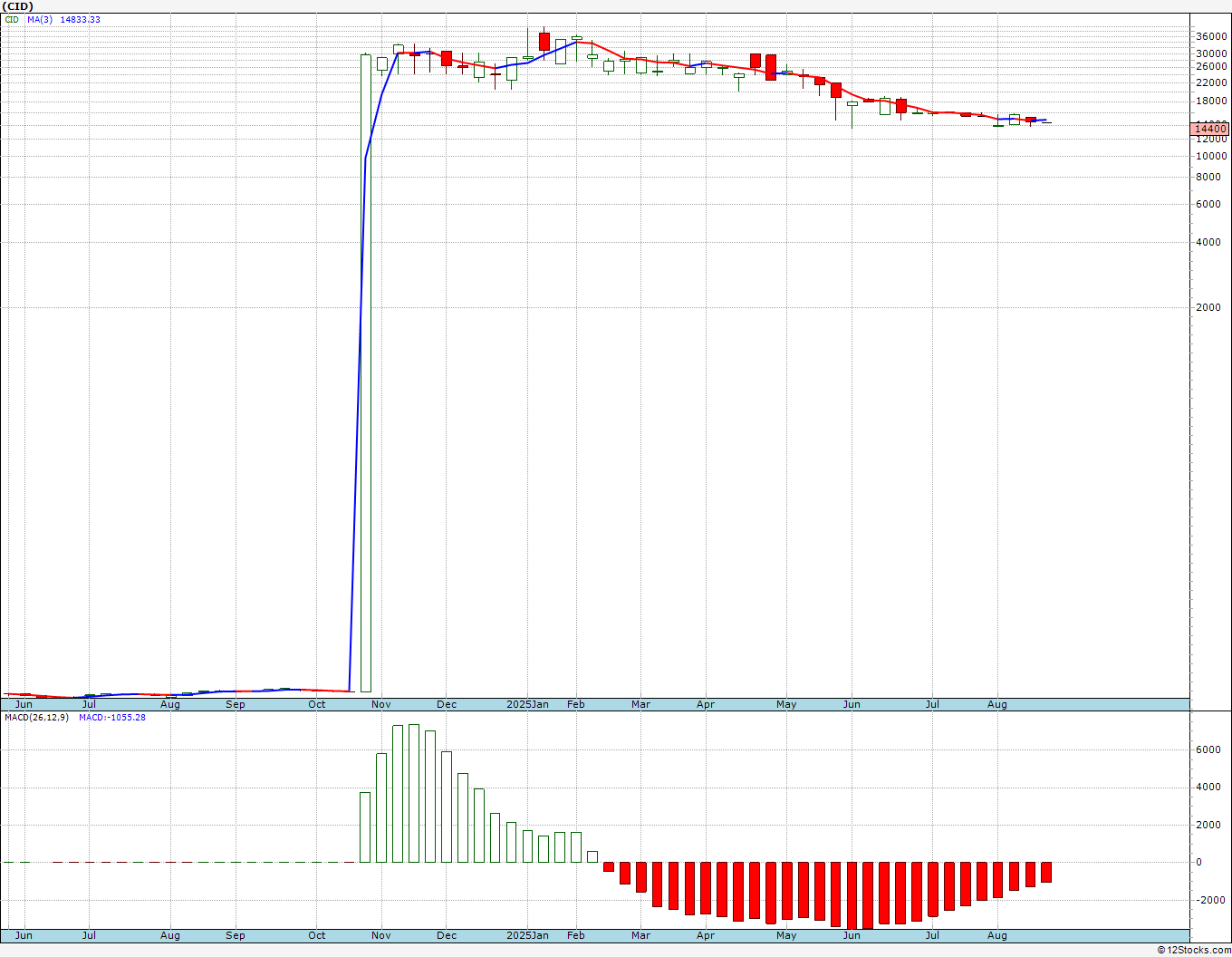Select the Dec label on the price chart date axis
This screenshot has height=957, width=1232.
pyautogui.click(x=447, y=704)
